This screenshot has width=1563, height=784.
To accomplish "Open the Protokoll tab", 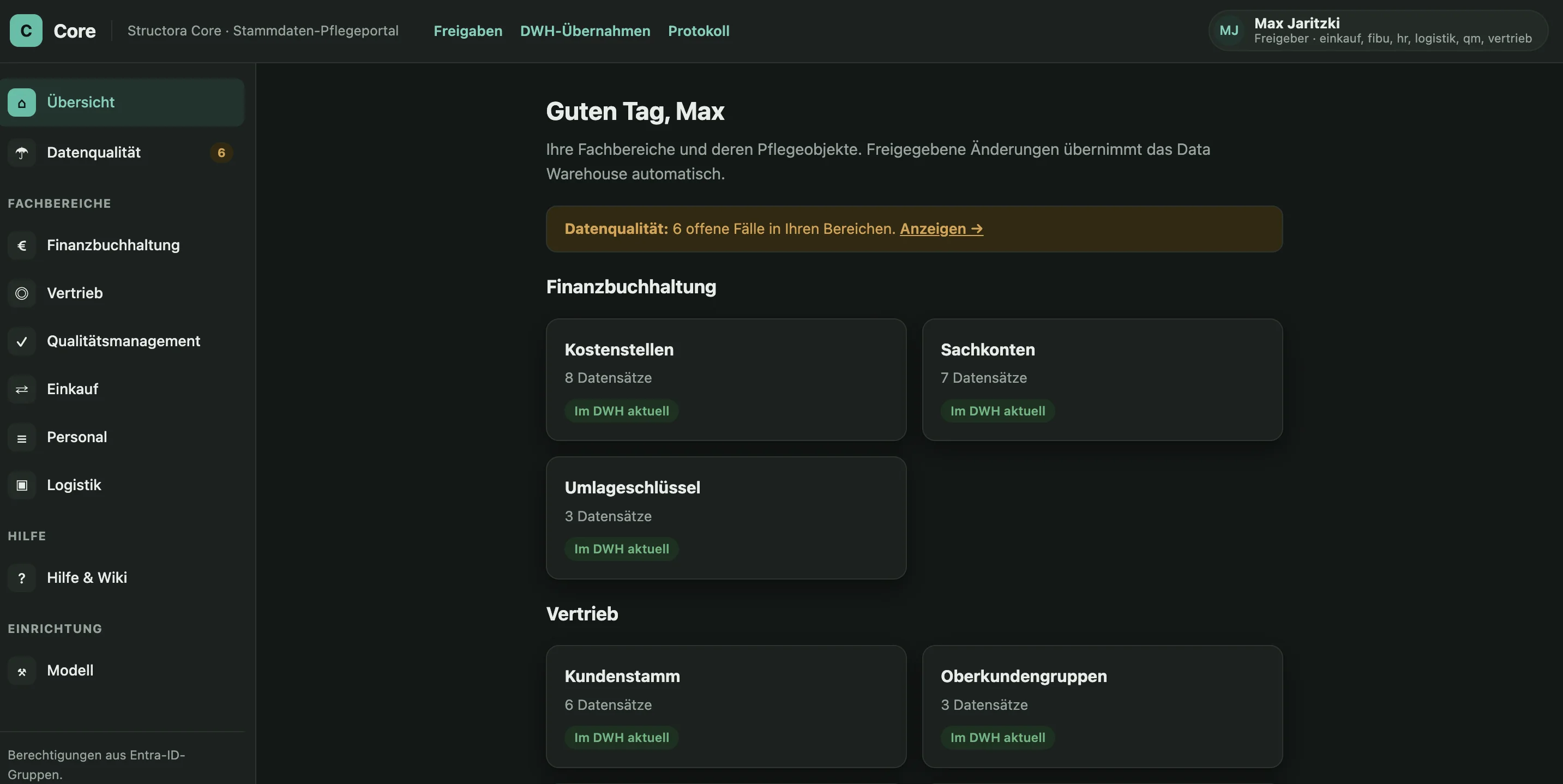I will click(x=699, y=31).
